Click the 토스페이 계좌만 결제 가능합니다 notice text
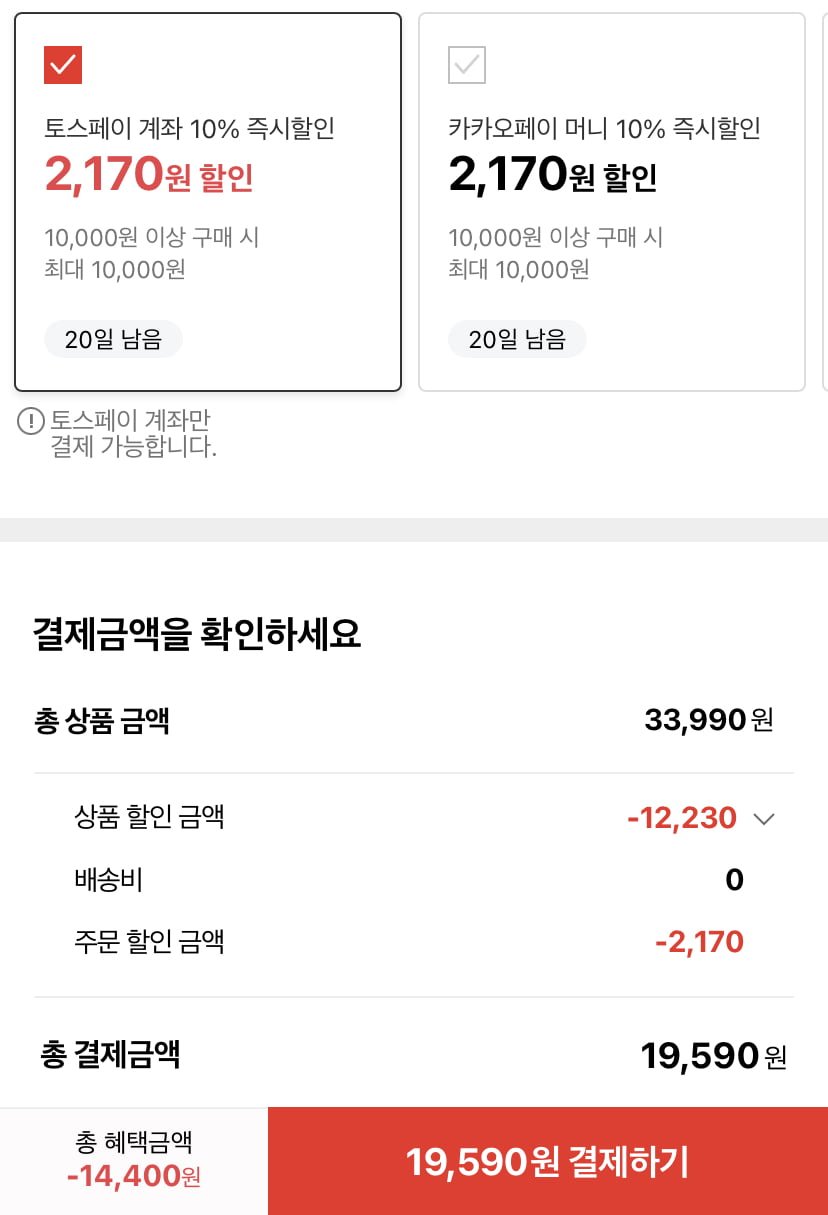This screenshot has height=1215, width=828. pos(133,433)
